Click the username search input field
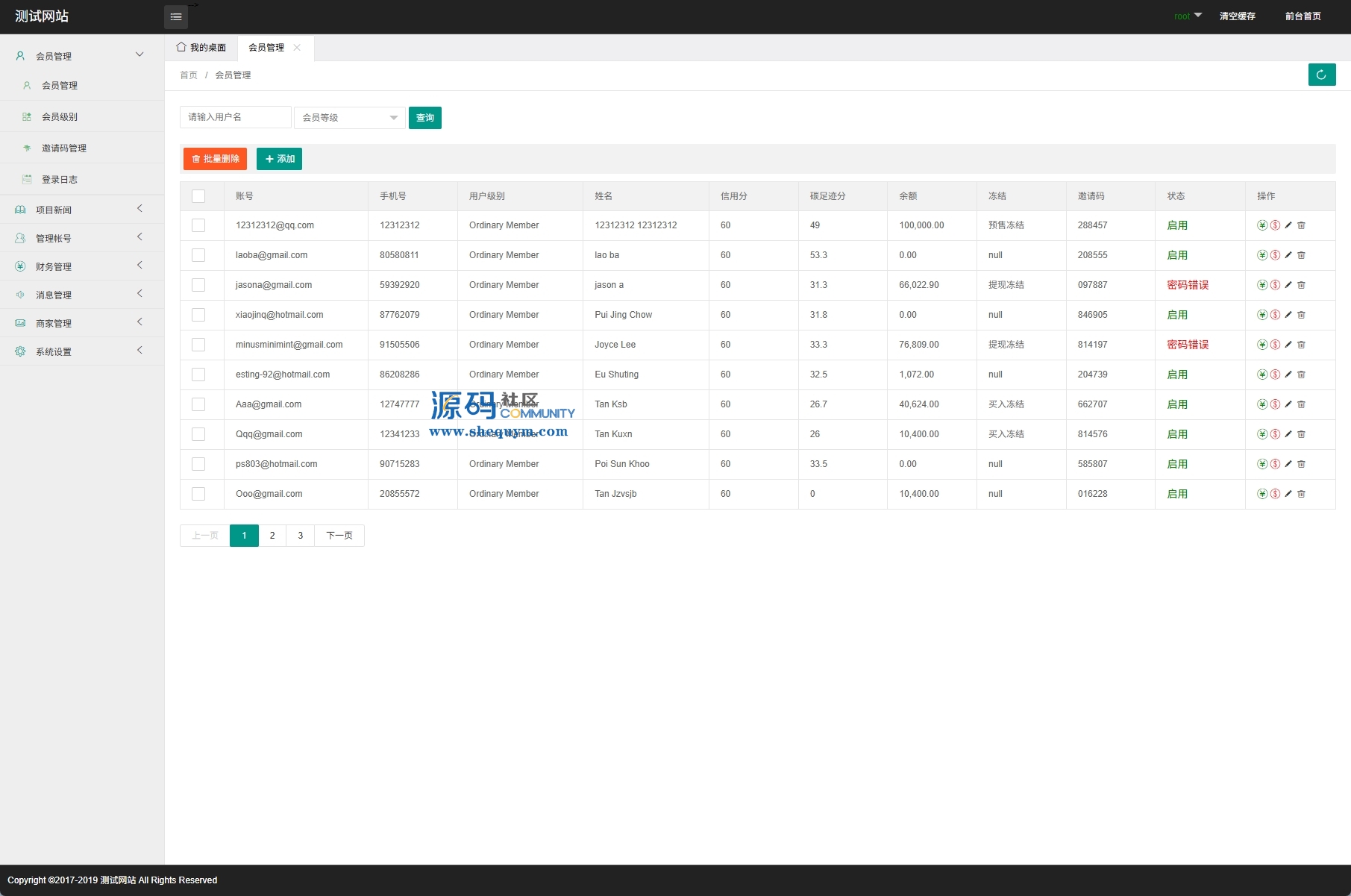Screen dimensions: 1351x896 click(x=235, y=117)
